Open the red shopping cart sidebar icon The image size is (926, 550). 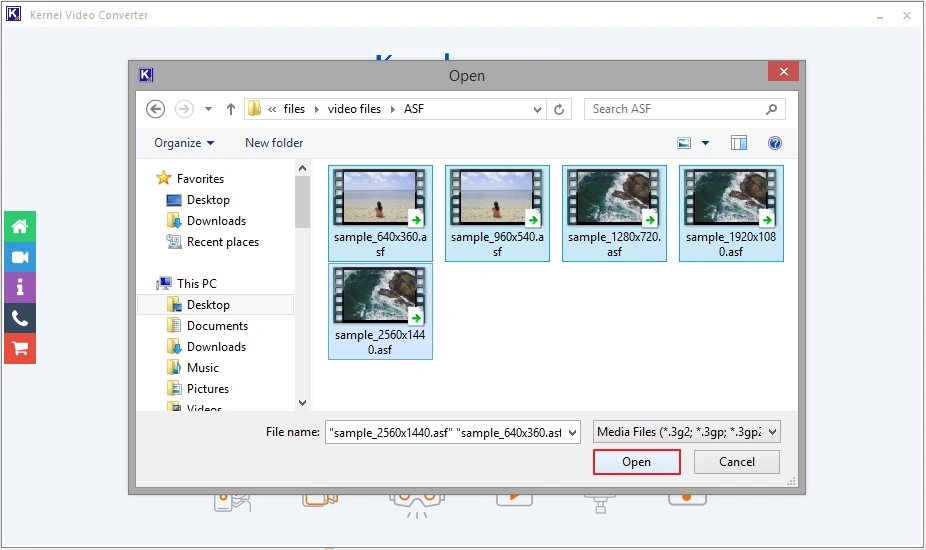(x=19, y=349)
